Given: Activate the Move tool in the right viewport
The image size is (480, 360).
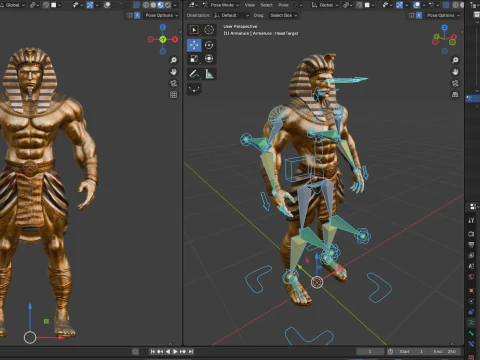Looking at the screenshot, I should click(x=194, y=45).
